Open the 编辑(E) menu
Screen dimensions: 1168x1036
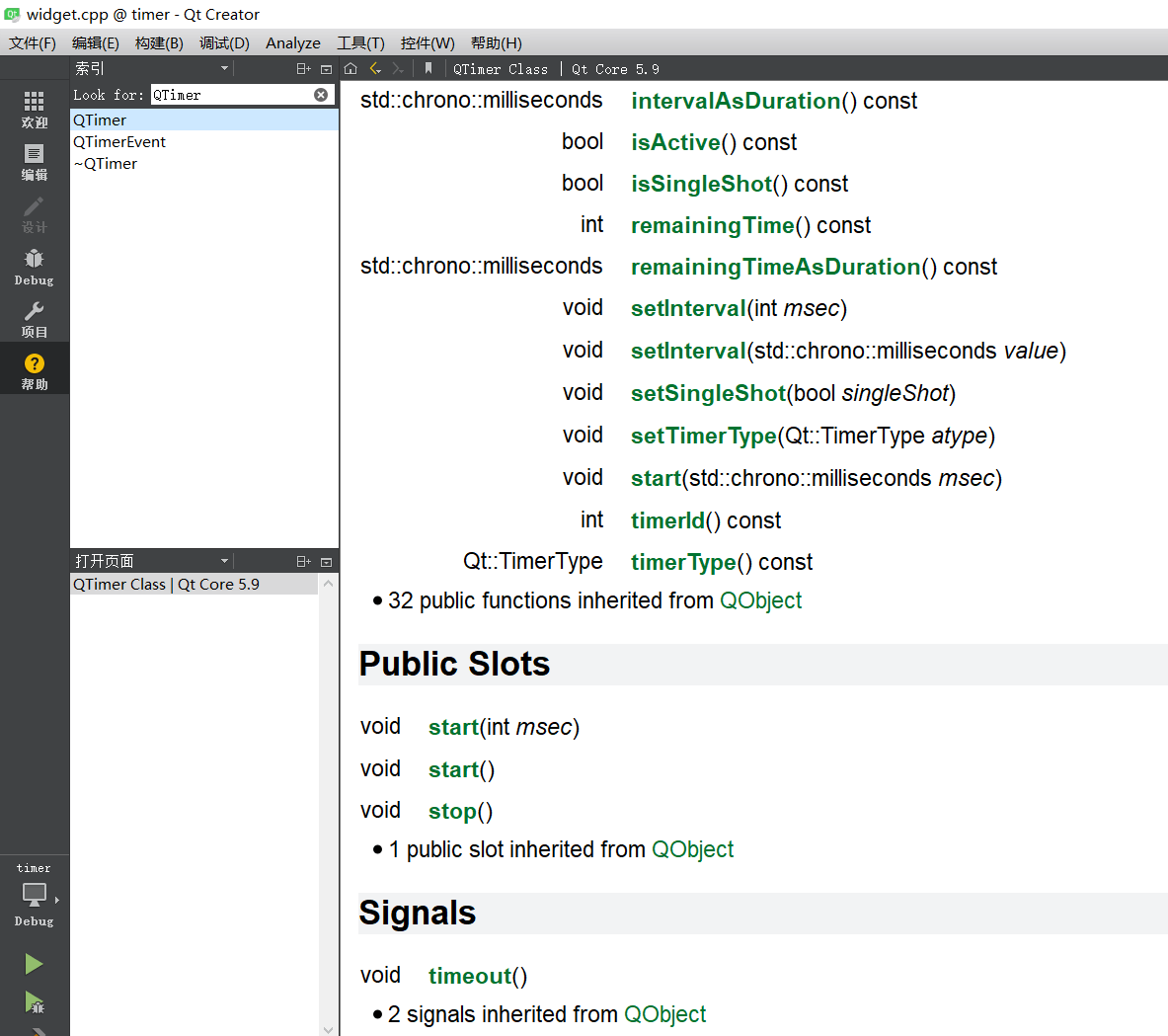(96, 43)
